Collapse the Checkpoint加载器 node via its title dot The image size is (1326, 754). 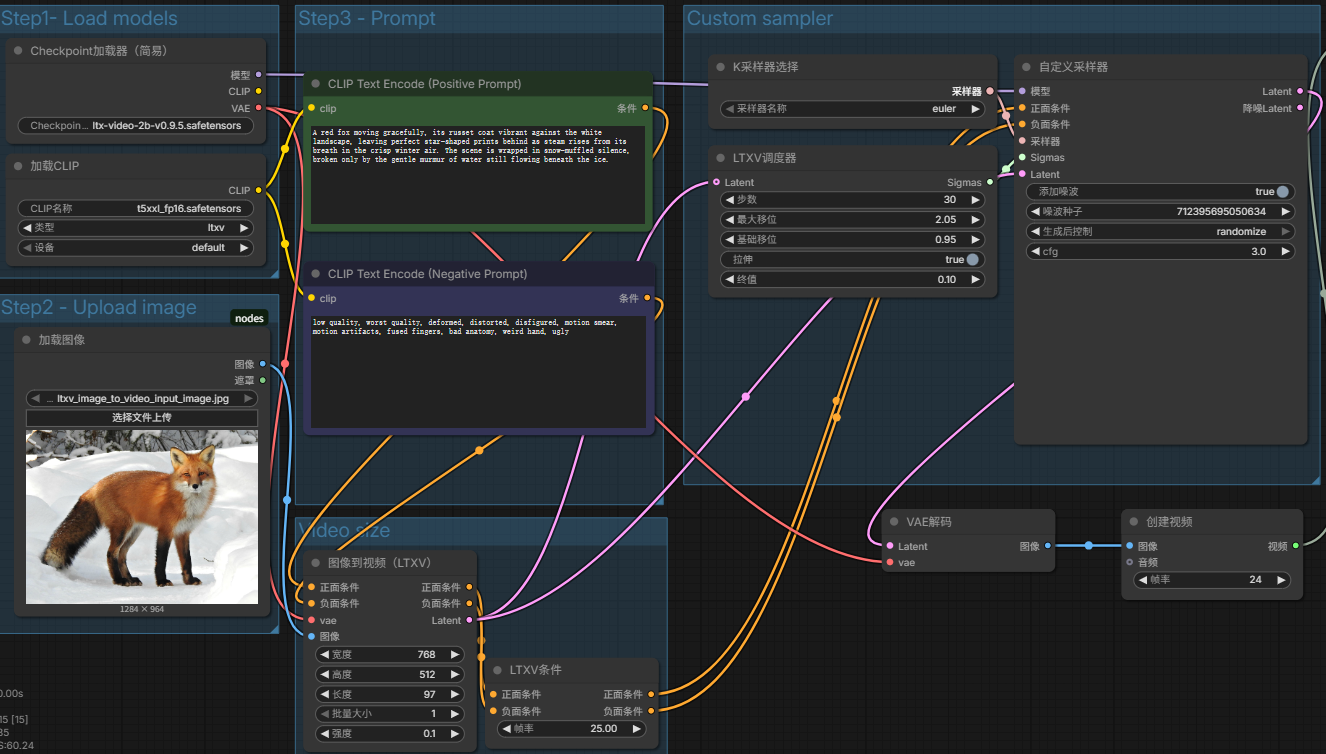pos(18,51)
